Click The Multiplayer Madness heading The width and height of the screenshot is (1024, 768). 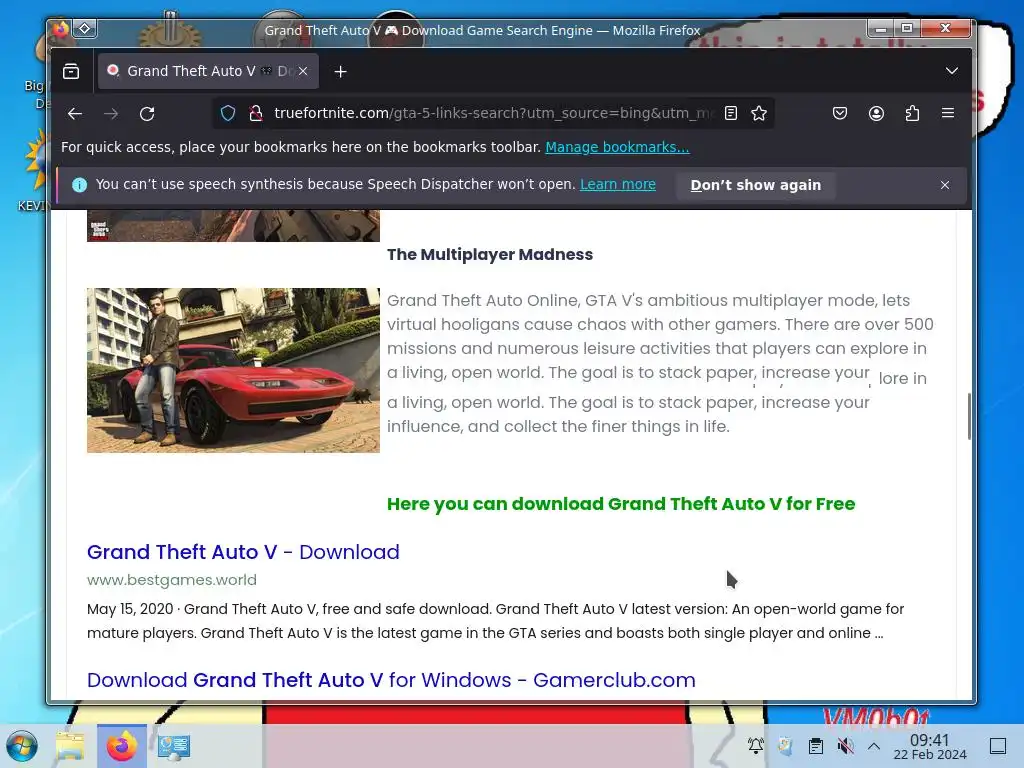[490, 254]
